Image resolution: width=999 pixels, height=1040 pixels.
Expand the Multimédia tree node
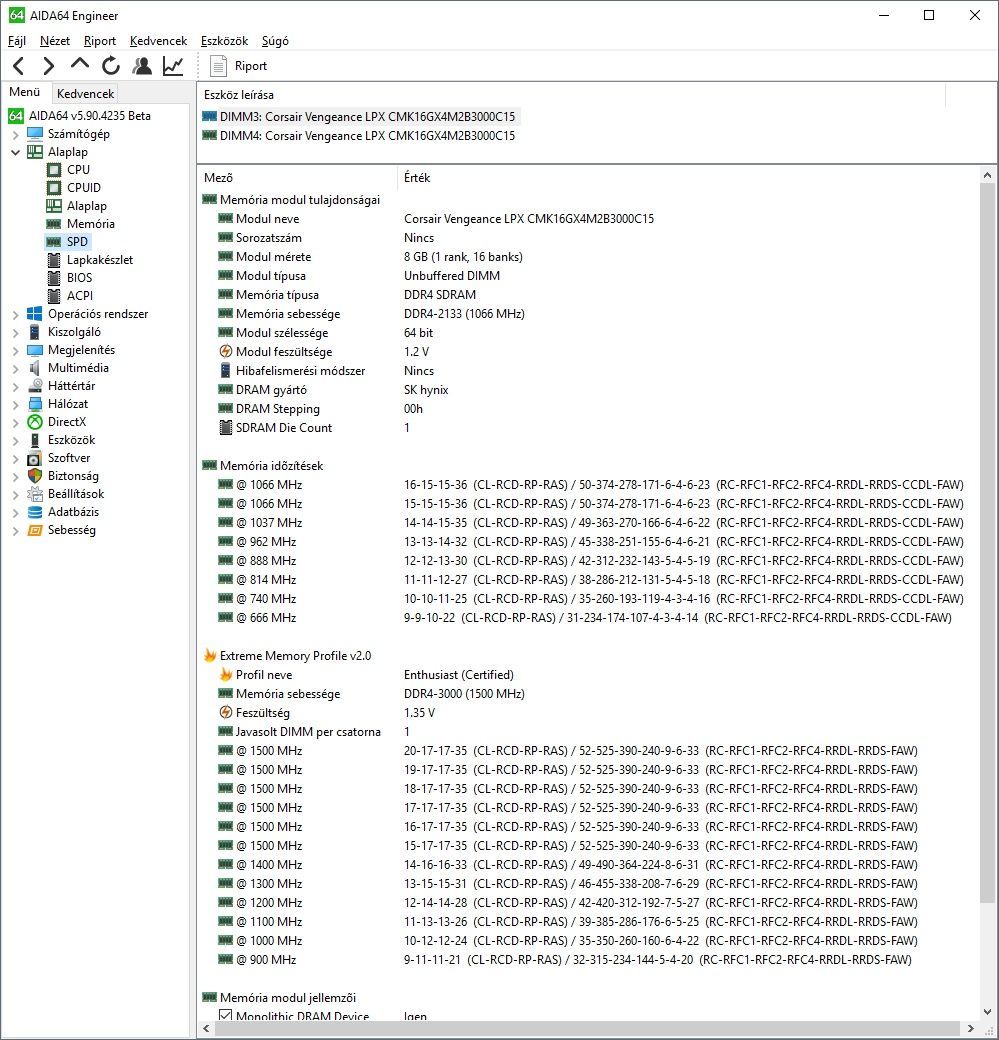tap(15, 367)
